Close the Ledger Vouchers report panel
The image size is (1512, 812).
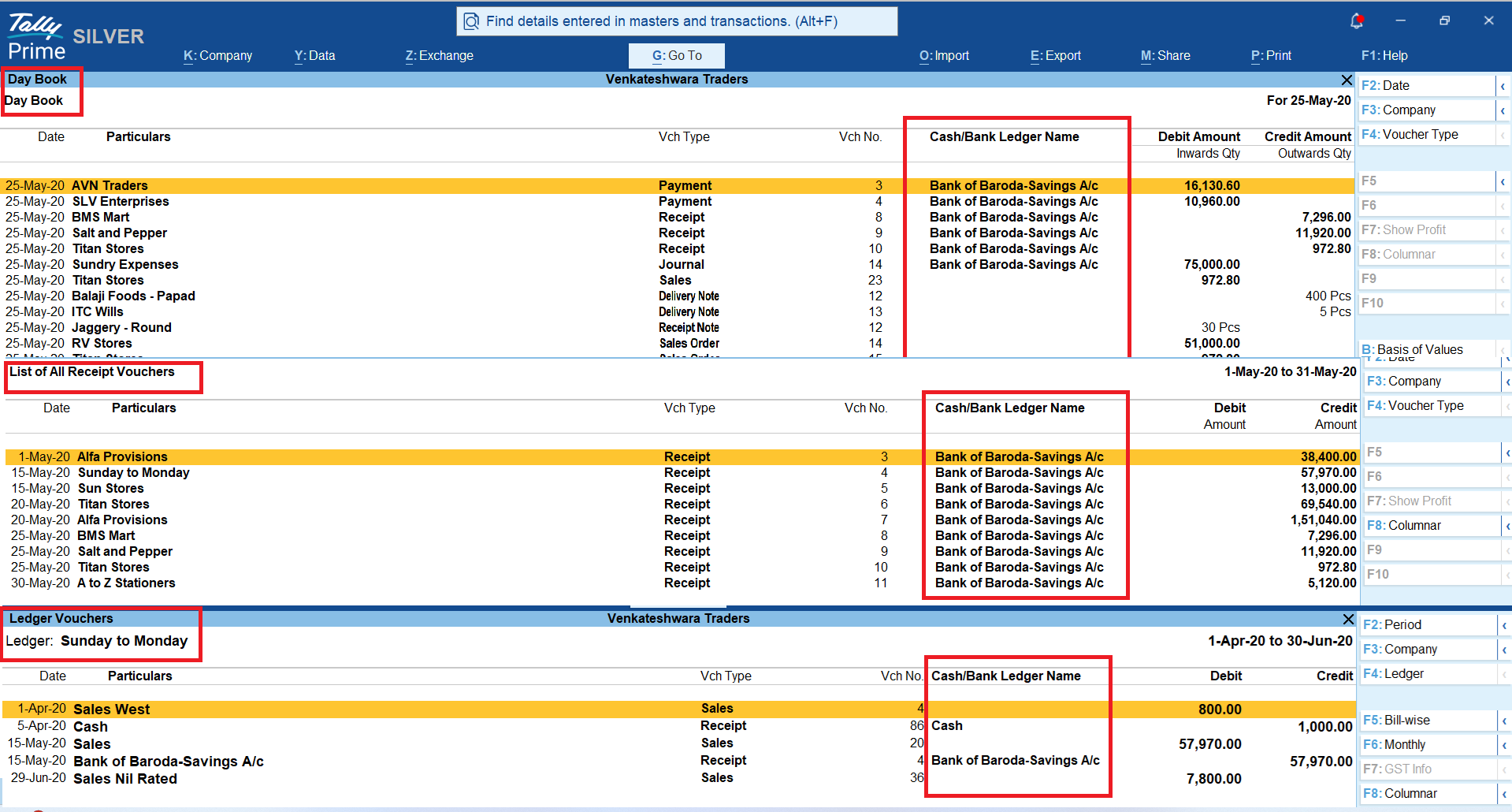click(x=1348, y=620)
